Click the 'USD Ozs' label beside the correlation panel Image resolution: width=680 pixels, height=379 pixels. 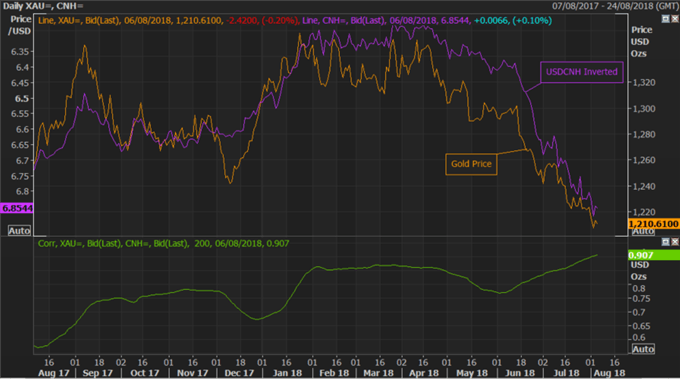[639, 271]
